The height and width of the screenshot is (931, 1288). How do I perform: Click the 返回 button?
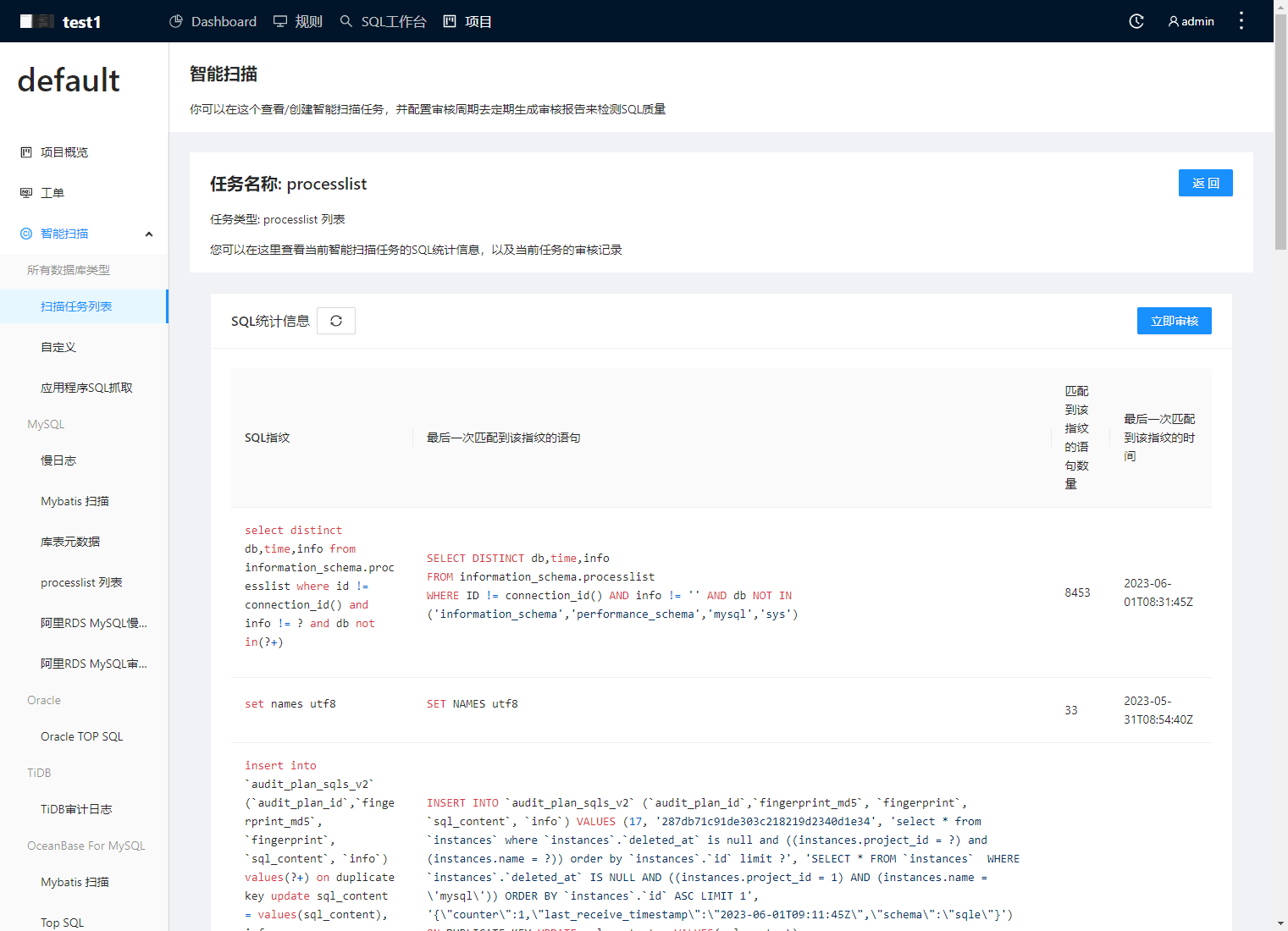click(1206, 183)
